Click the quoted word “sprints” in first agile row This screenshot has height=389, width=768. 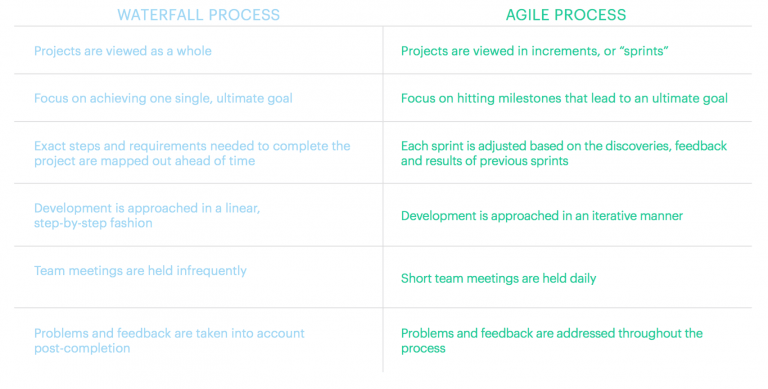coord(645,51)
